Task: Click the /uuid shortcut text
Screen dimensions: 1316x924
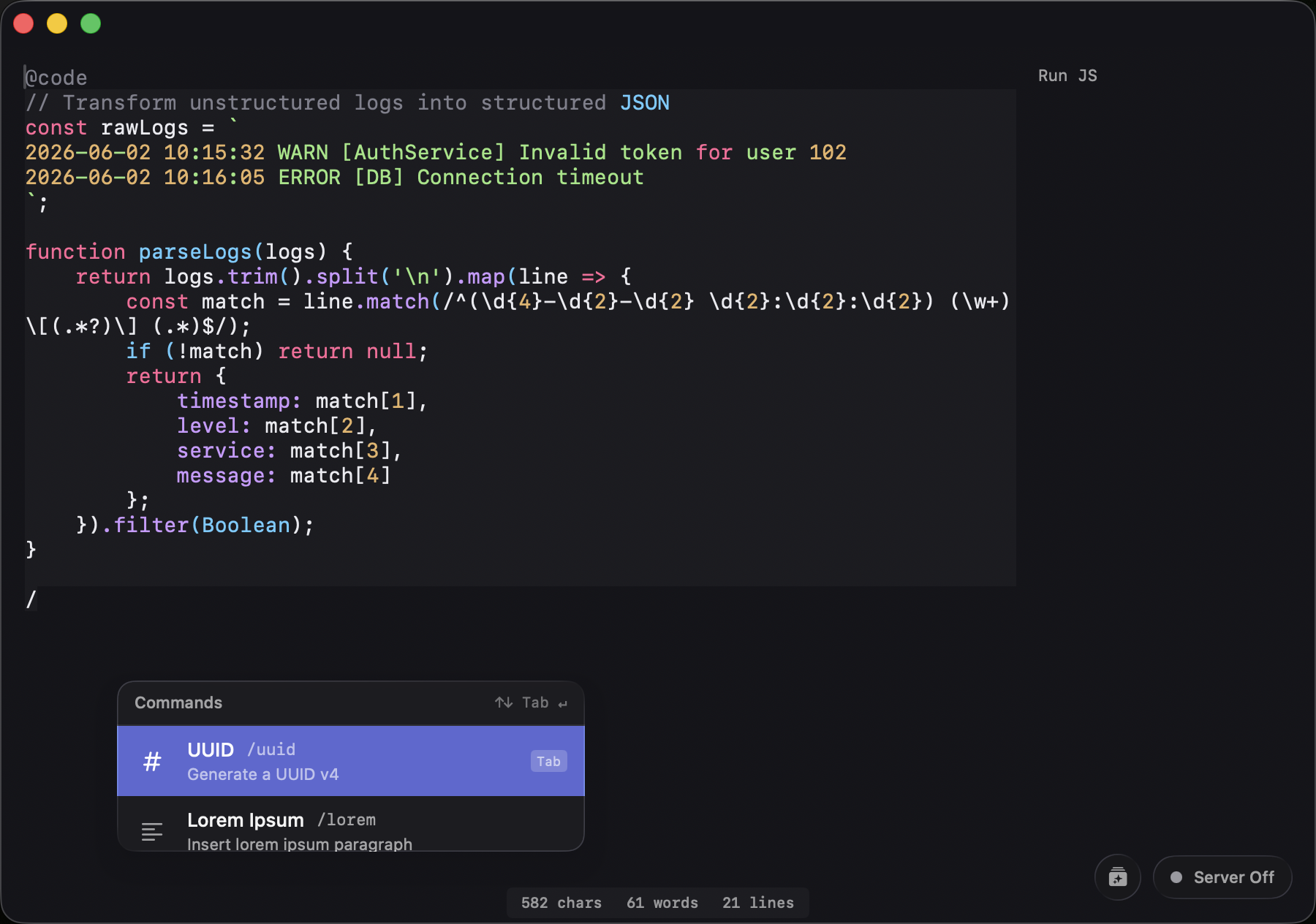Action: (x=271, y=749)
